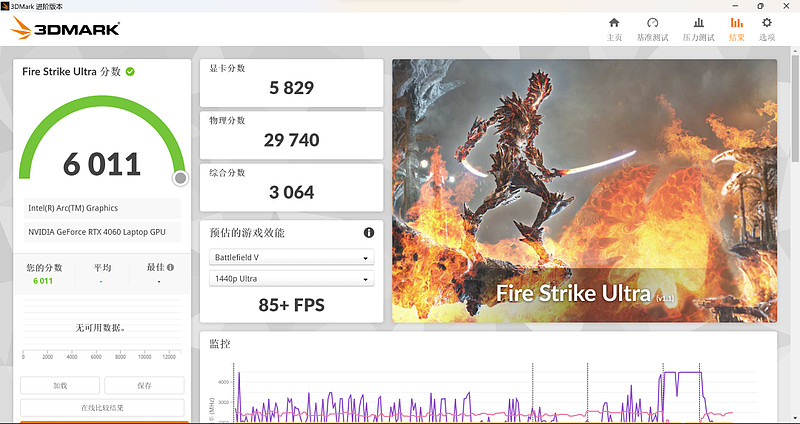Click the combined score 3 064 value
The width and height of the screenshot is (800, 424).
click(291, 192)
